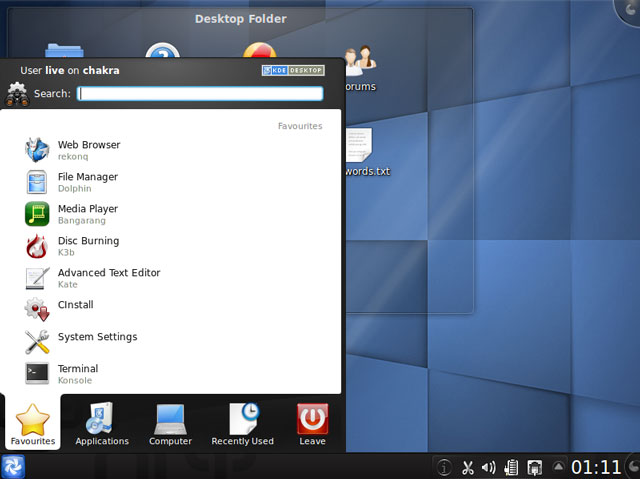This screenshot has height=479, width=640.
Task: Click the desktop toolbox cashew top corner
Action: [630, 10]
